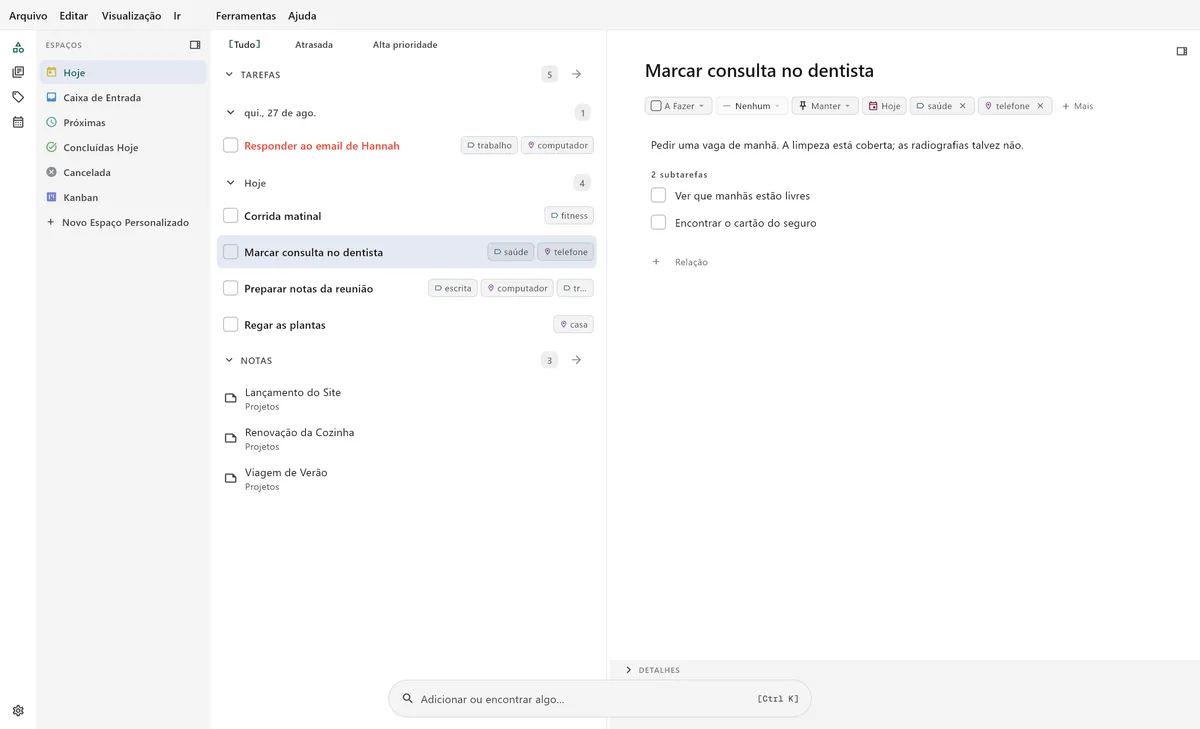Open the note Renovação da Cozinha

(x=406, y=439)
